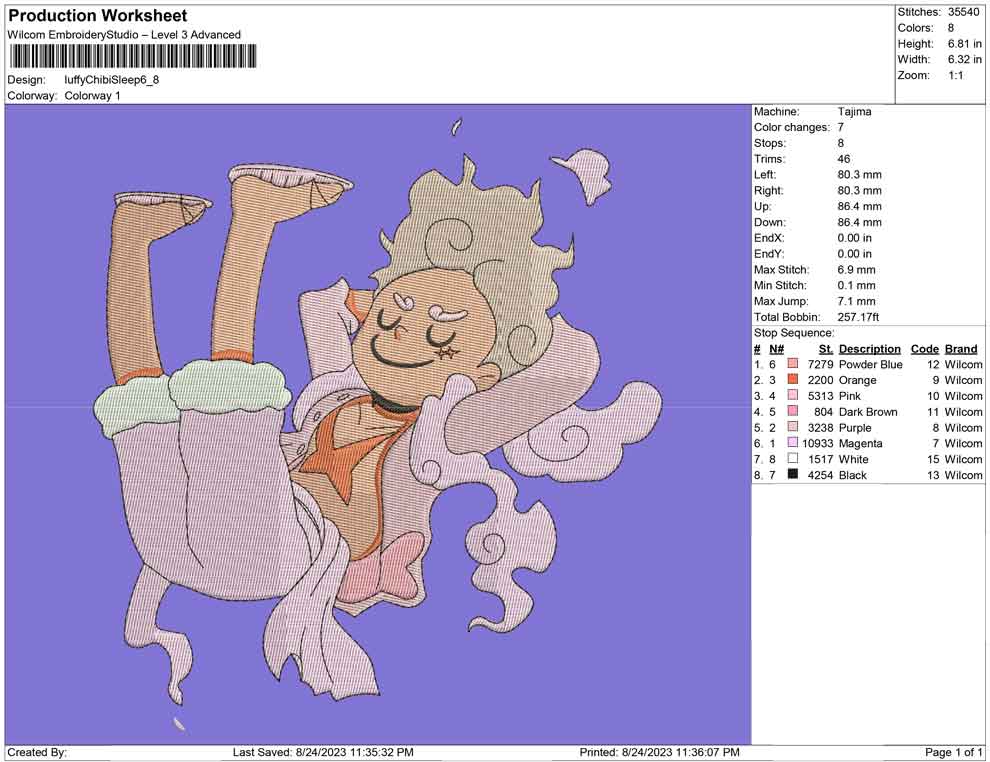Click the Page 1 of 1 footer text
Image resolution: width=990 pixels, height=762 pixels.
click(954, 752)
